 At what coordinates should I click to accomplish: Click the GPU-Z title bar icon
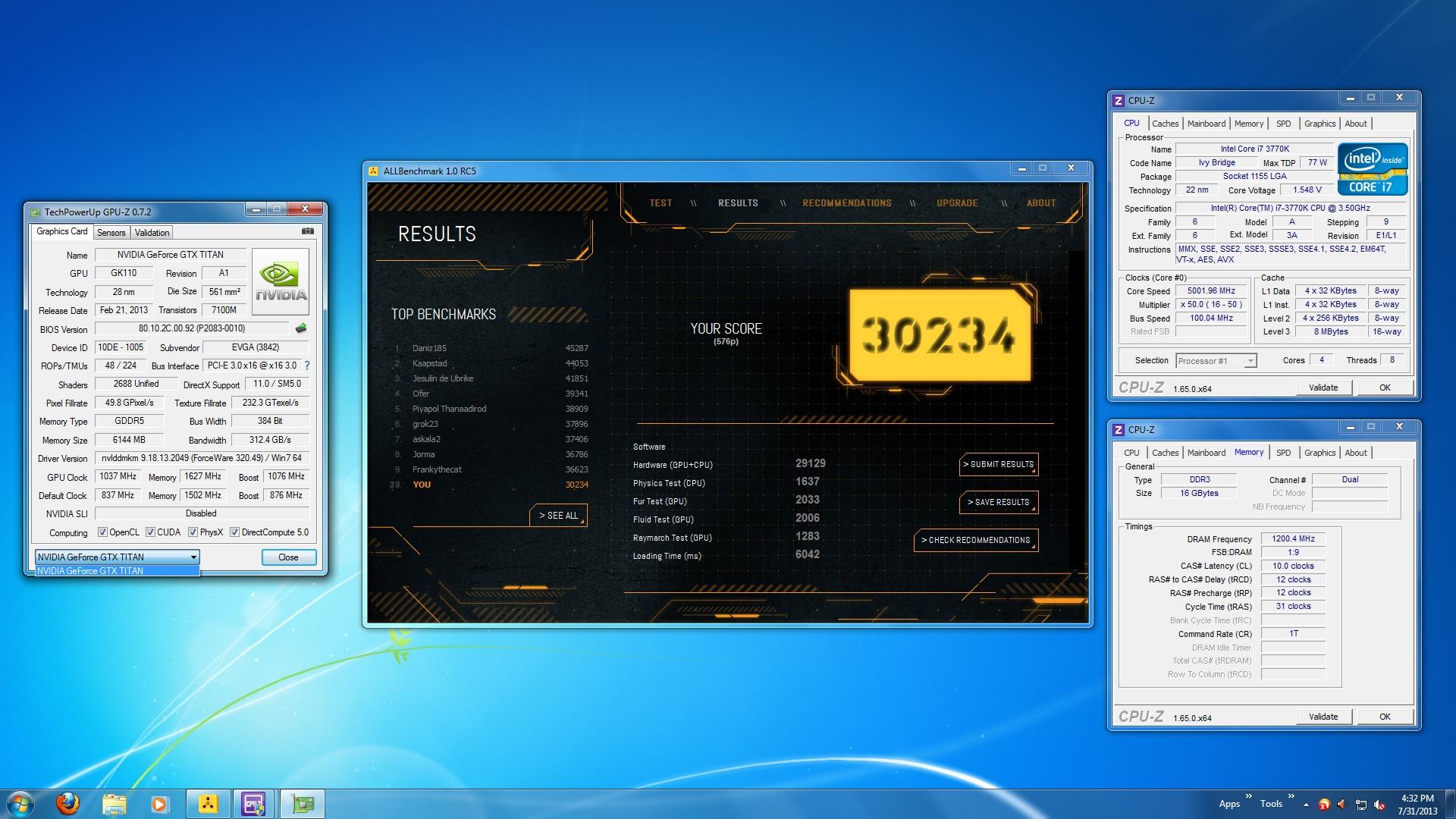coord(34,212)
